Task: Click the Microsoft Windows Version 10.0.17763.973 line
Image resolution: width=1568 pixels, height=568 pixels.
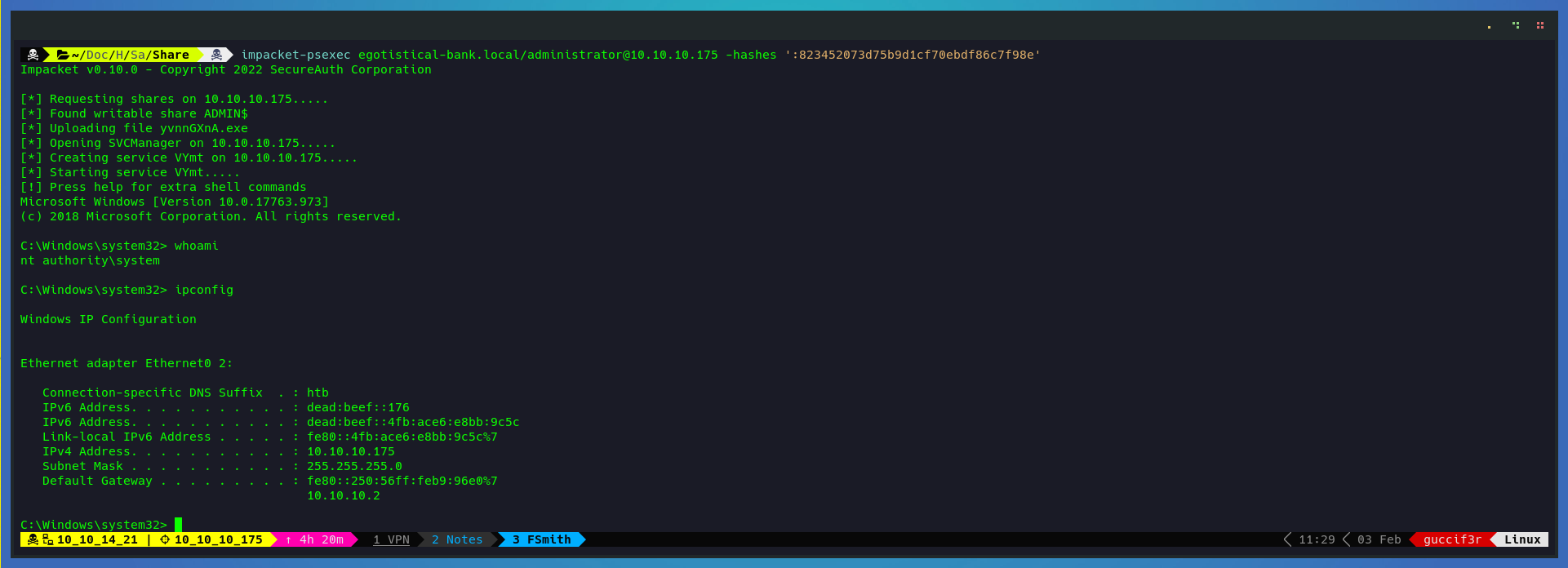Action: click(175, 202)
